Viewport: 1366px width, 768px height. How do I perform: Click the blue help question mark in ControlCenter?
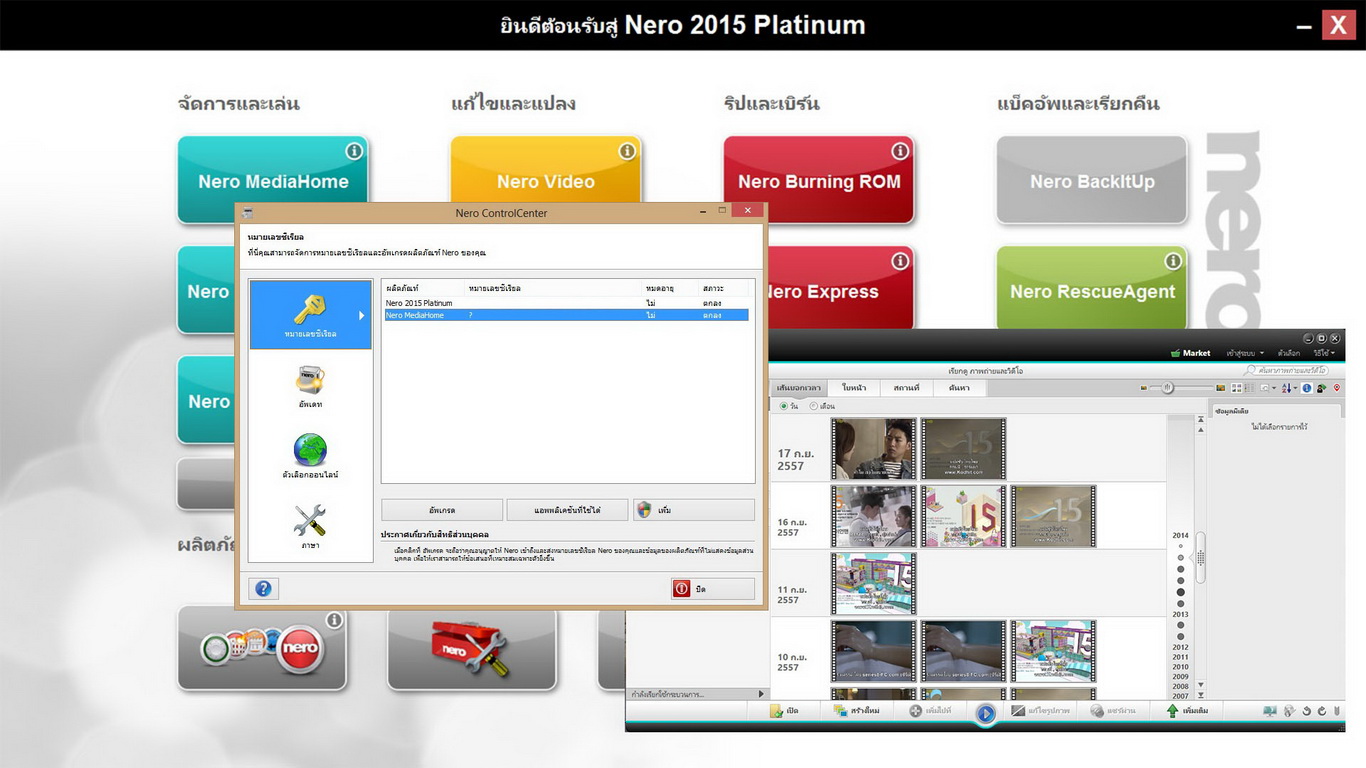click(x=263, y=589)
